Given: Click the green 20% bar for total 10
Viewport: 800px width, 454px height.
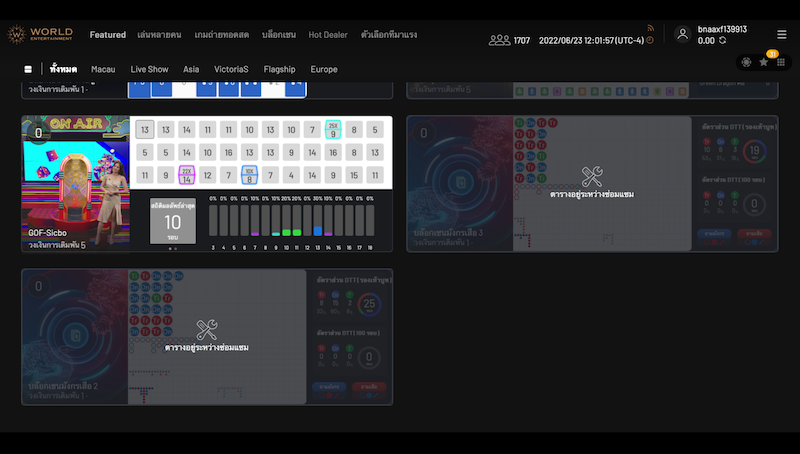Looking at the screenshot, I should point(286,232).
